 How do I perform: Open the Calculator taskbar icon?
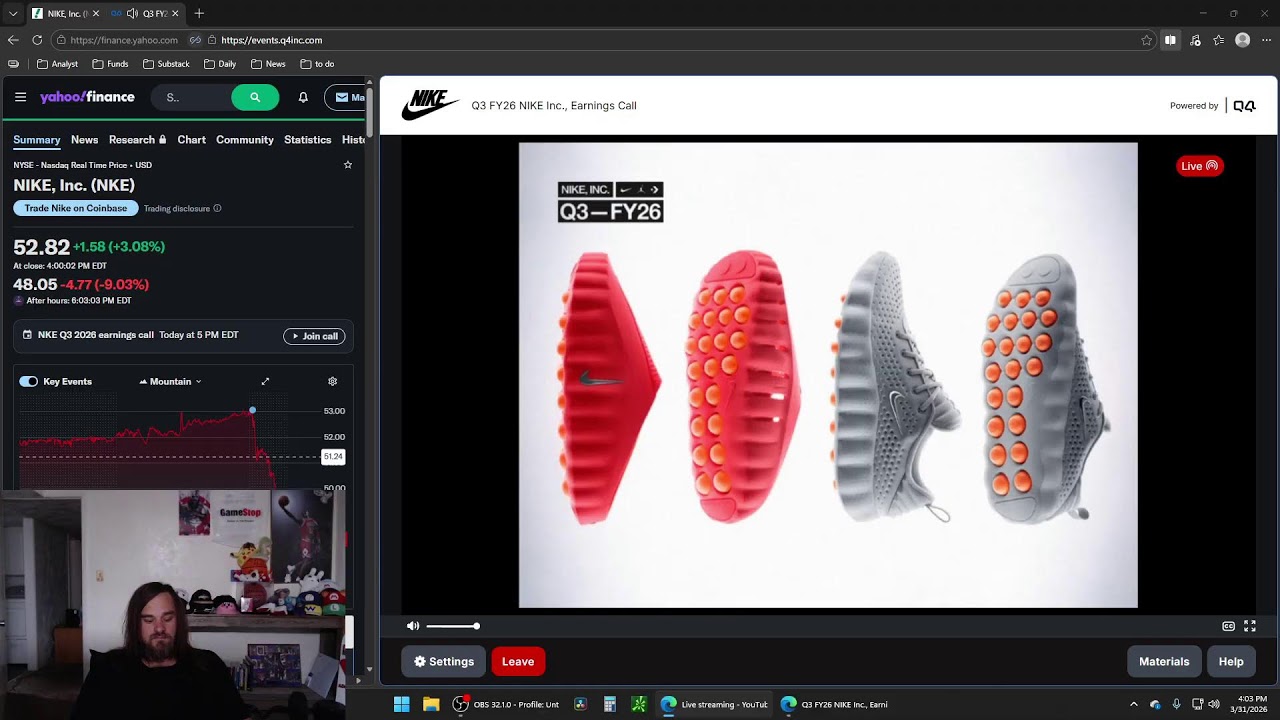(x=609, y=704)
